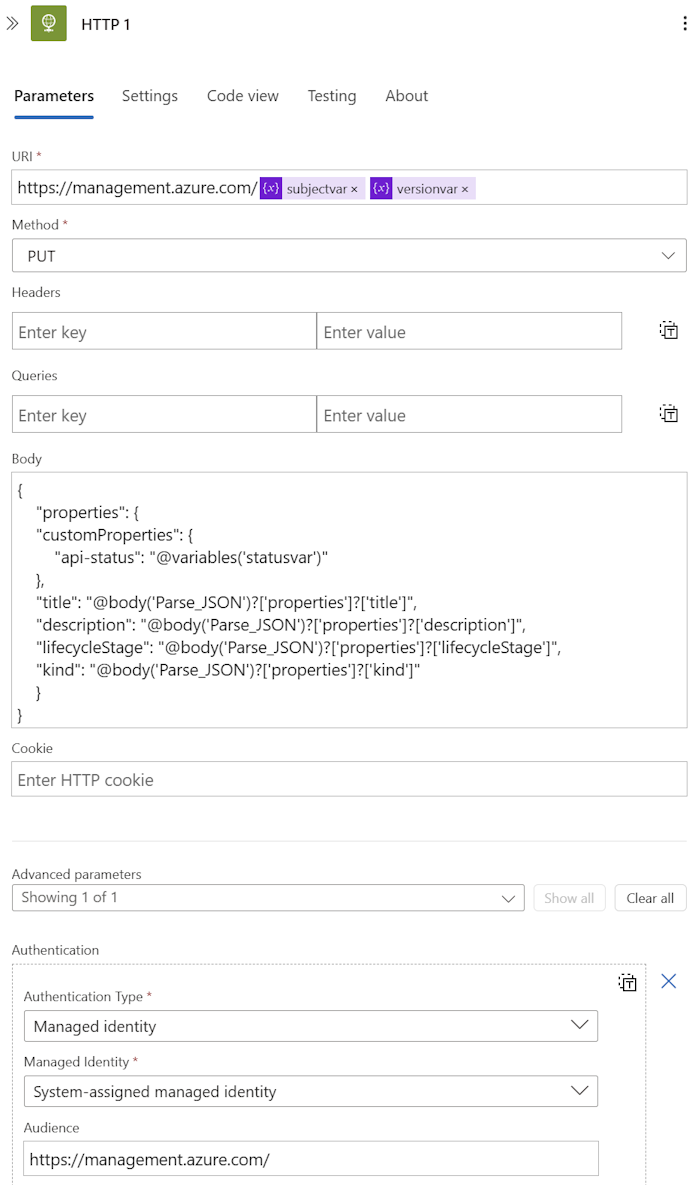This screenshot has width=695, height=1185.
Task: Toggle Queries text mode icon
Action: 669,413
